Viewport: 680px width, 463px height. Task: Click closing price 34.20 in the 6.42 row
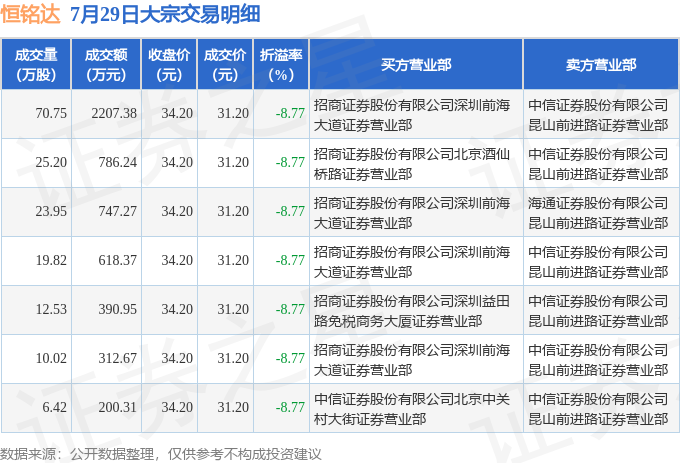tap(177, 408)
